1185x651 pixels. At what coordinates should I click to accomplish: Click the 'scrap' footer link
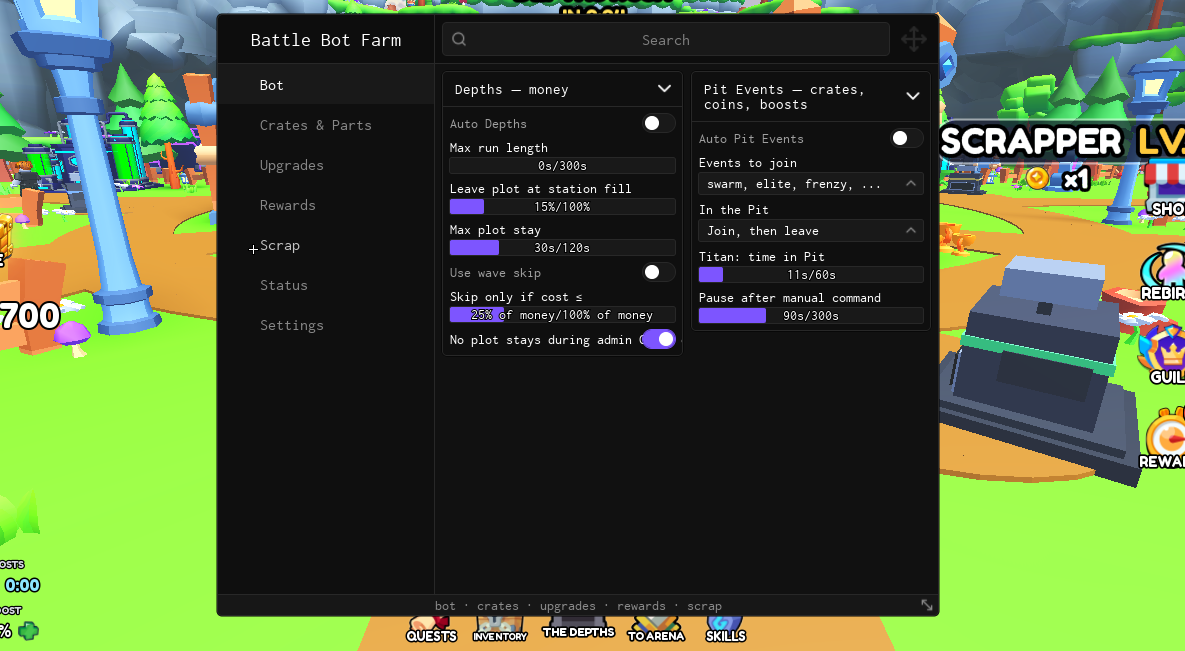pyautogui.click(x=704, y=606)
